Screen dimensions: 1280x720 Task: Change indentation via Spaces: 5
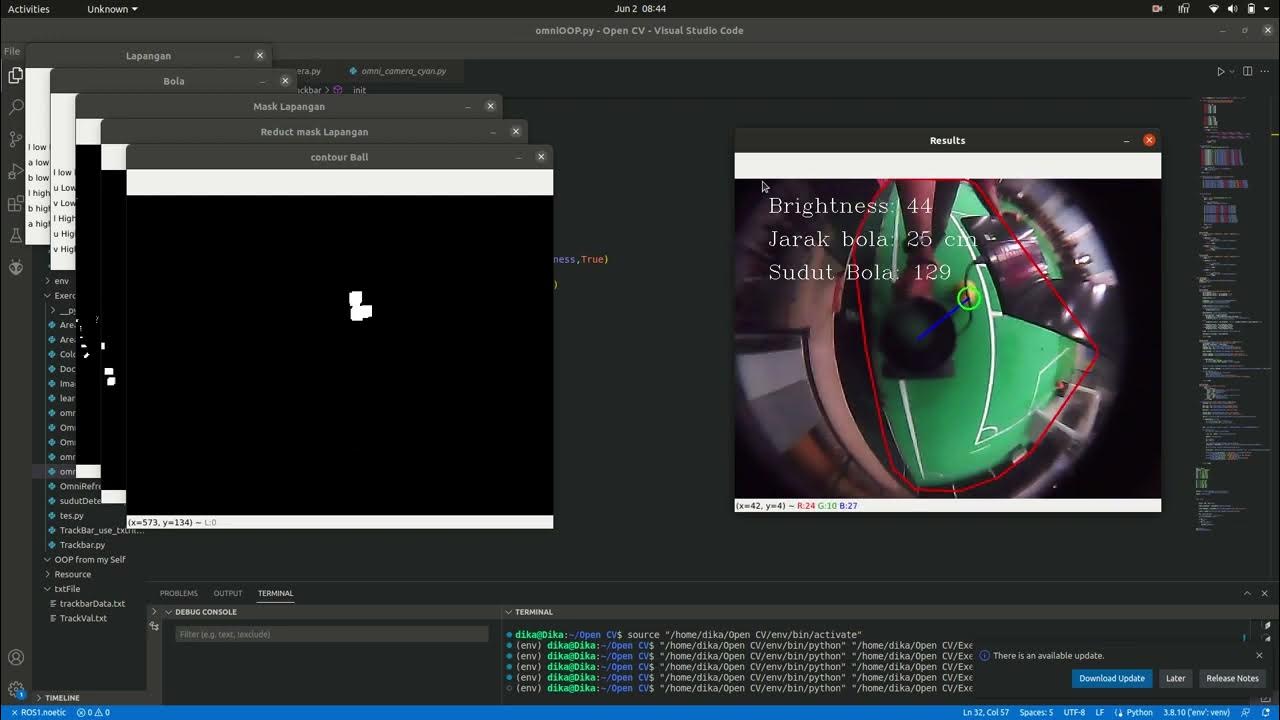(x=1036, y=713)
